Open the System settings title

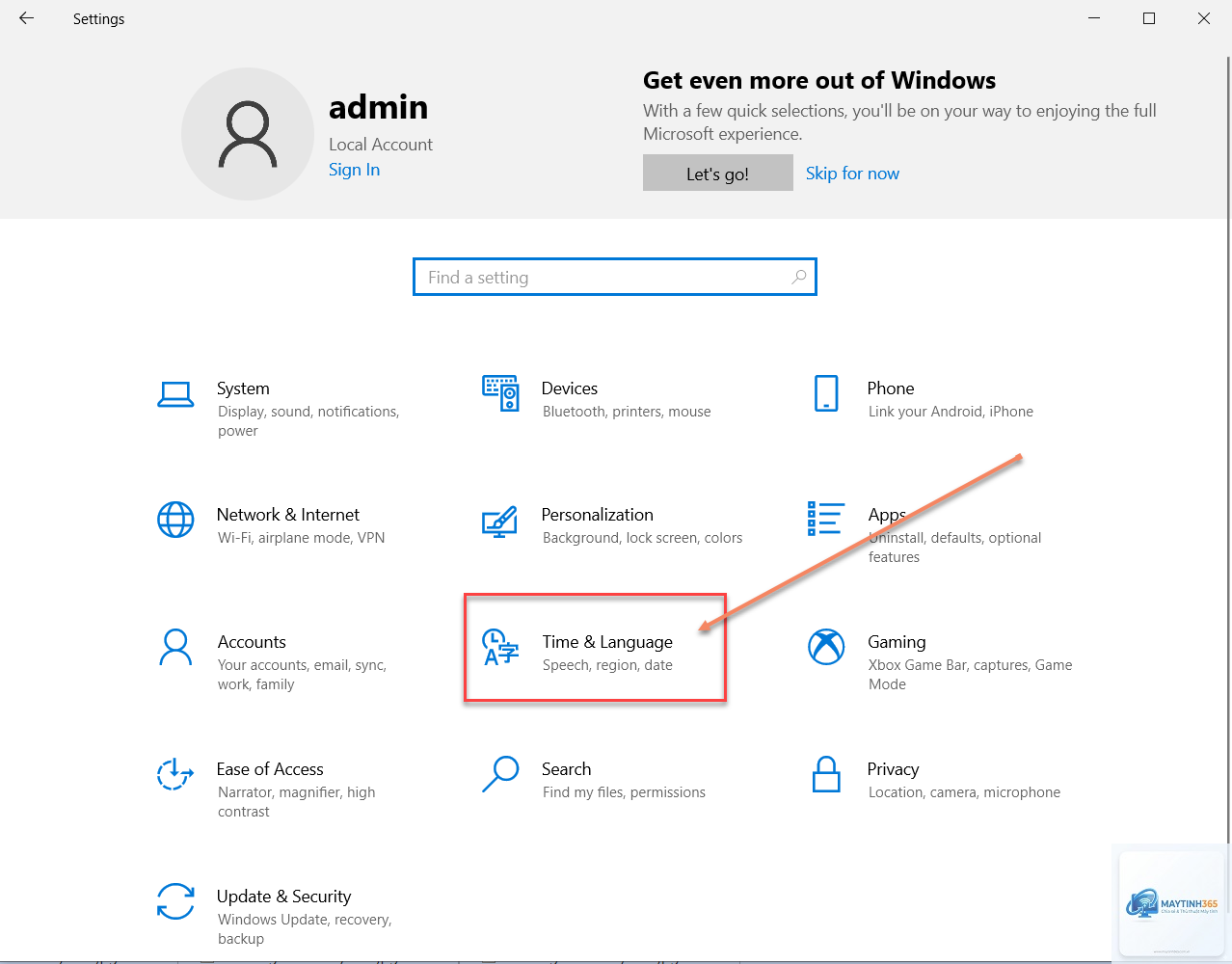[243, 388]
